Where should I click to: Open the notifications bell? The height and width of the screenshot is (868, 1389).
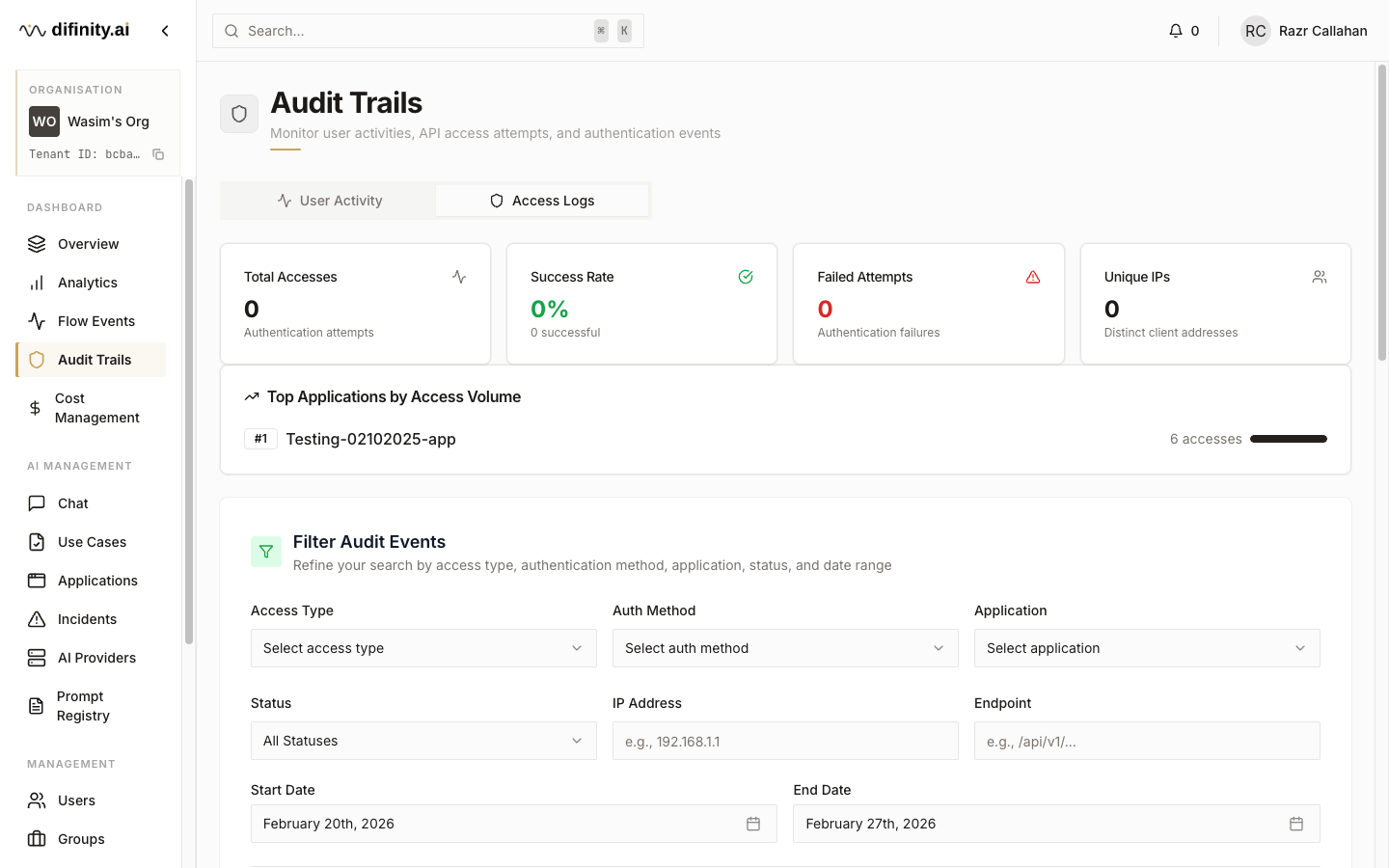point(1175,31)
